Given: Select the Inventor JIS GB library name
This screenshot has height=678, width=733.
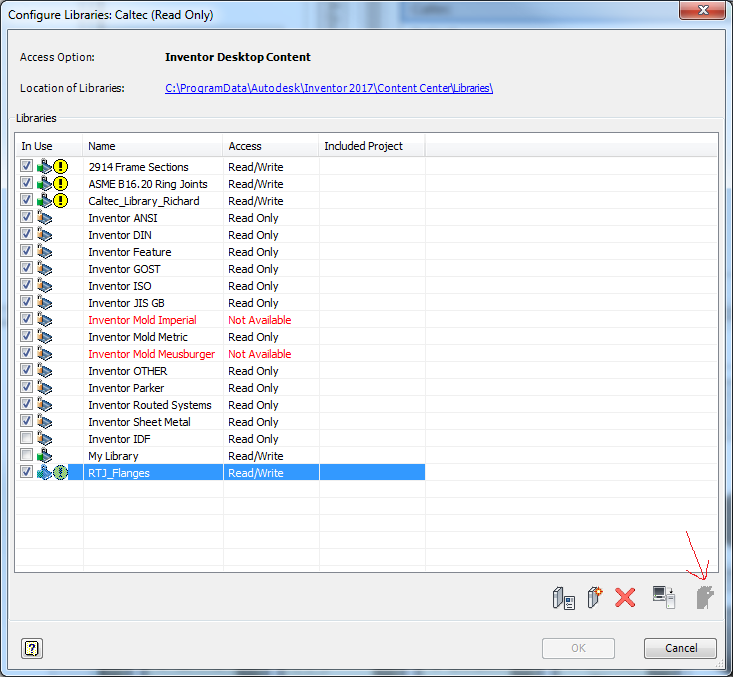Looking at the screenshot, I should pos(126,303).
